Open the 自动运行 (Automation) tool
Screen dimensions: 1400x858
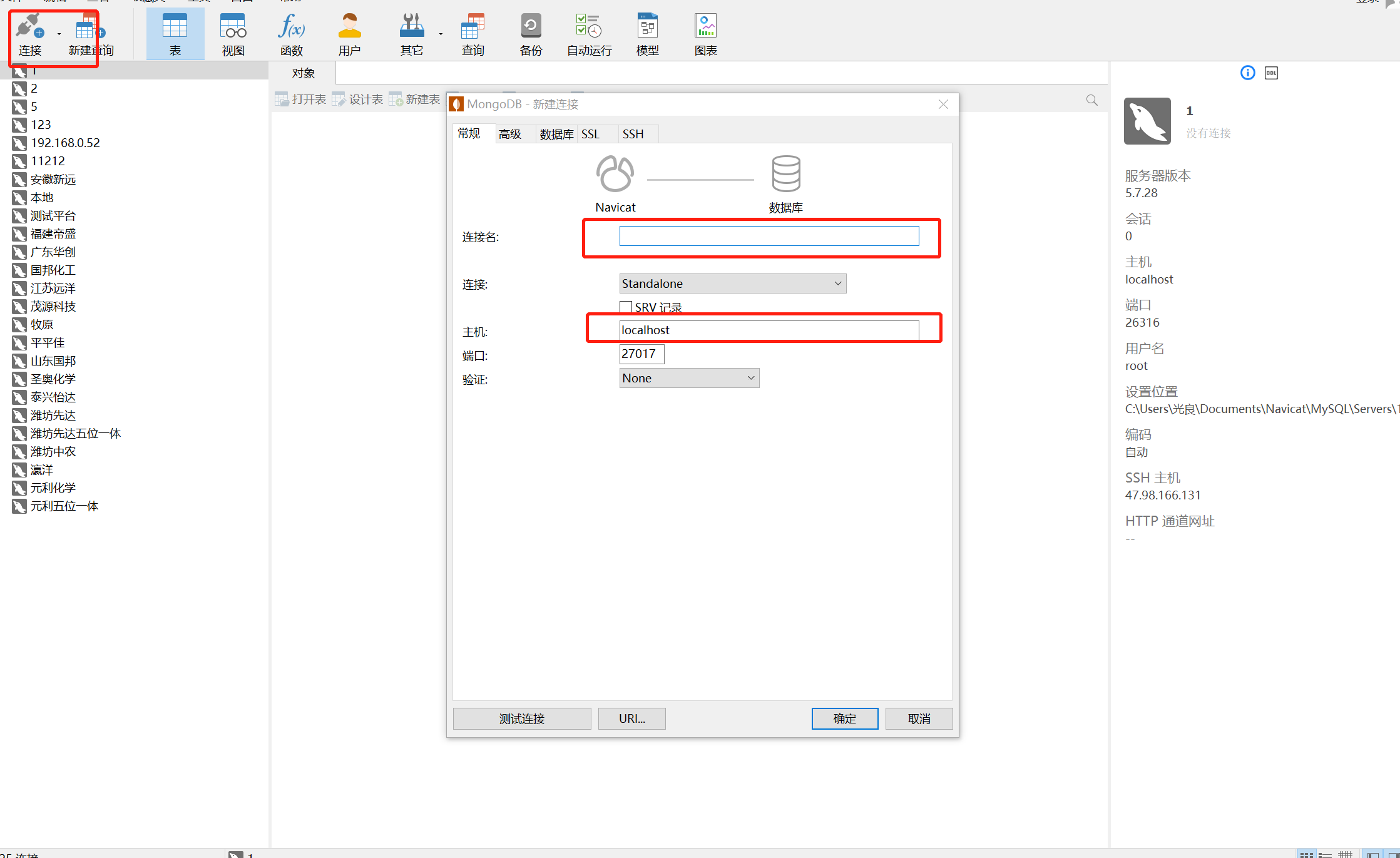click(589, 34)
